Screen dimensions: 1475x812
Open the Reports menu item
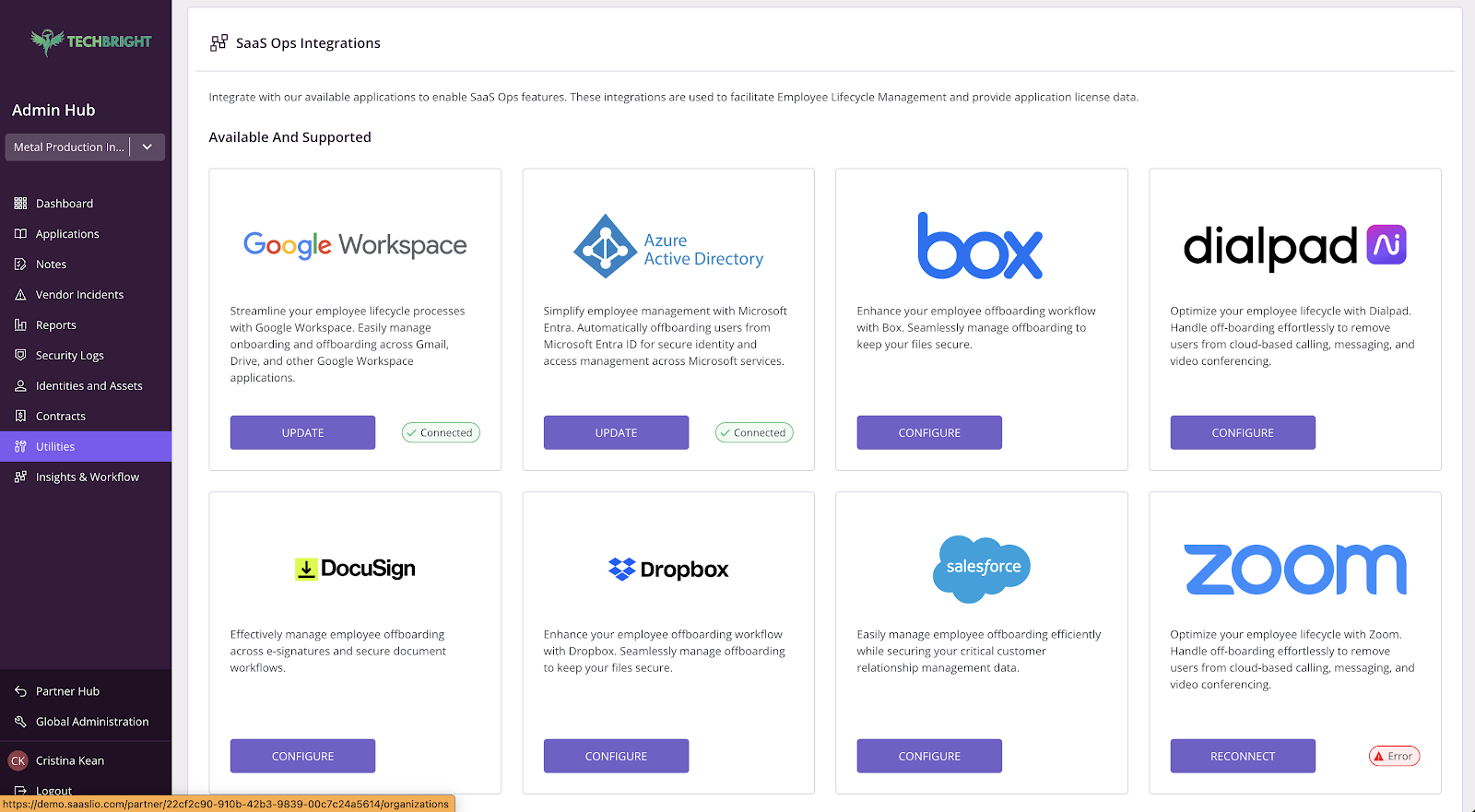click(x=86, y=325)
